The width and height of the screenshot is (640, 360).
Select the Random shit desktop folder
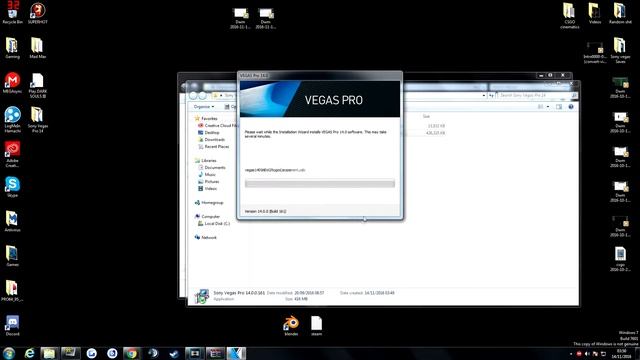(620, 13)
